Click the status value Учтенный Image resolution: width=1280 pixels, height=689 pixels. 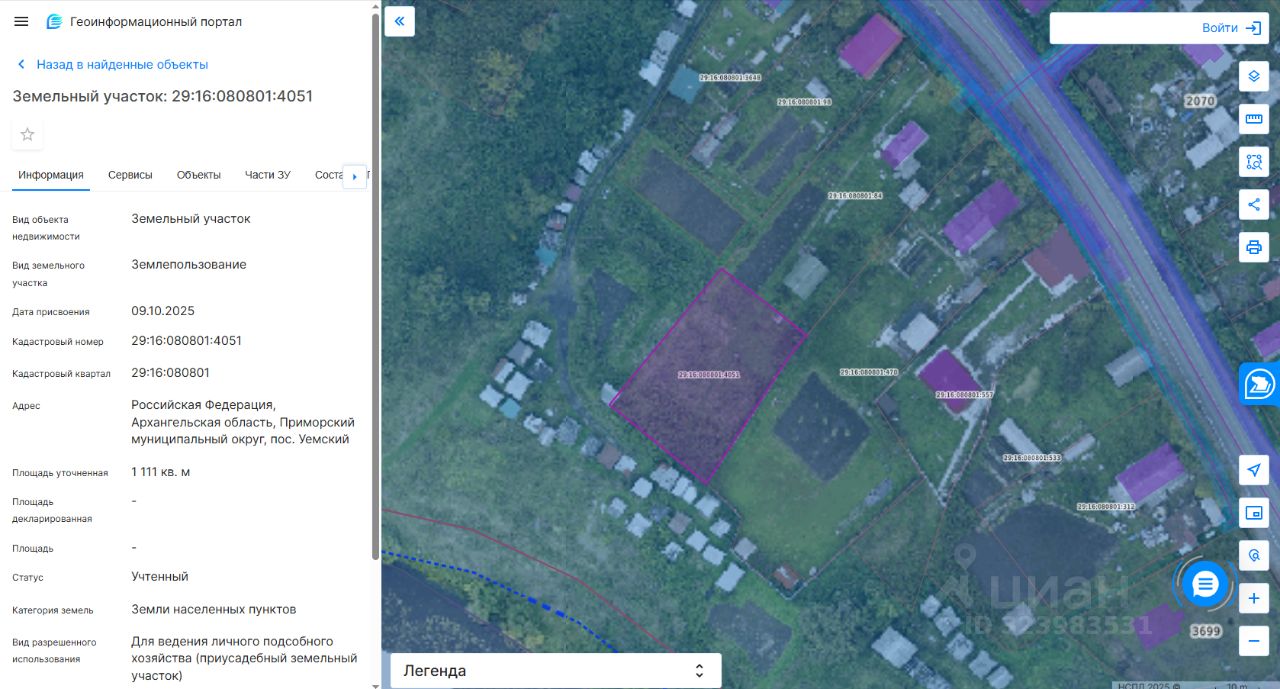coord(159,577)
